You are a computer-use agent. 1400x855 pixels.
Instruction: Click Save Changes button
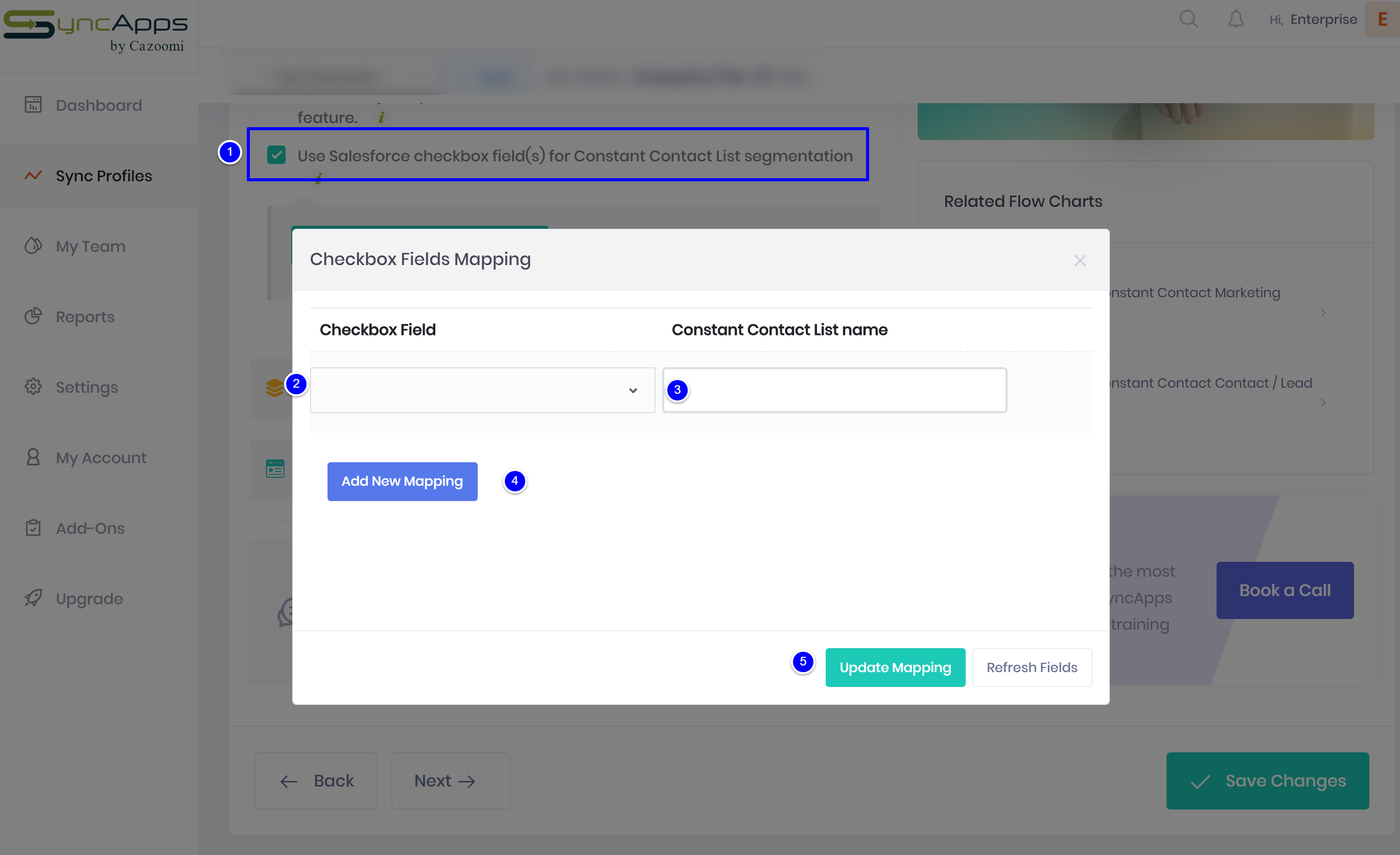pos(1268,780)
